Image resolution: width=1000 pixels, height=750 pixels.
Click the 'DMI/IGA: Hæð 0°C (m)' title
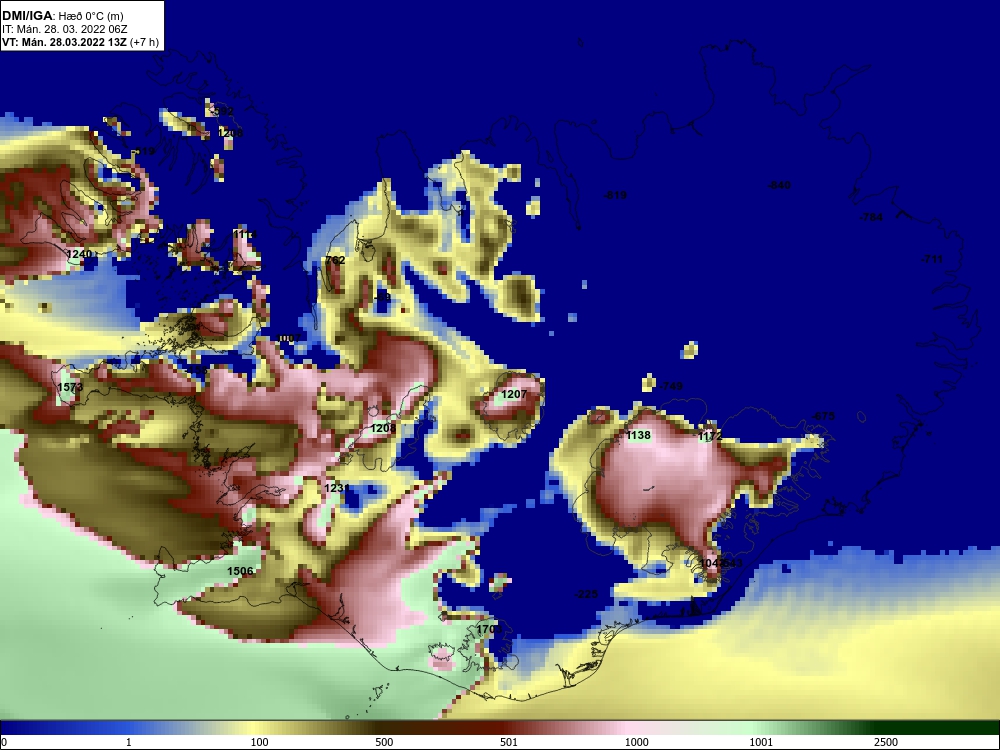63,16
